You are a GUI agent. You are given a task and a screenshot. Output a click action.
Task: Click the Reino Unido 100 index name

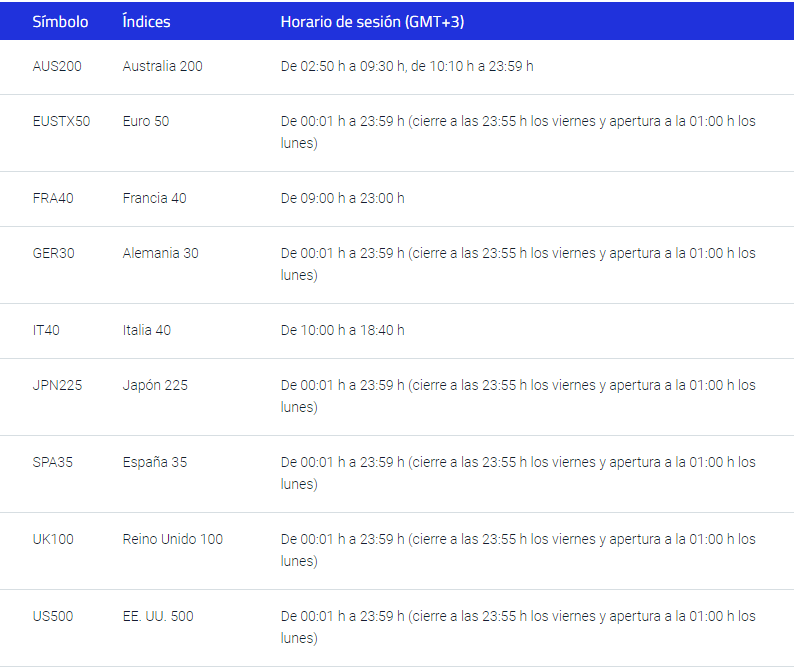tap(173, 540)
